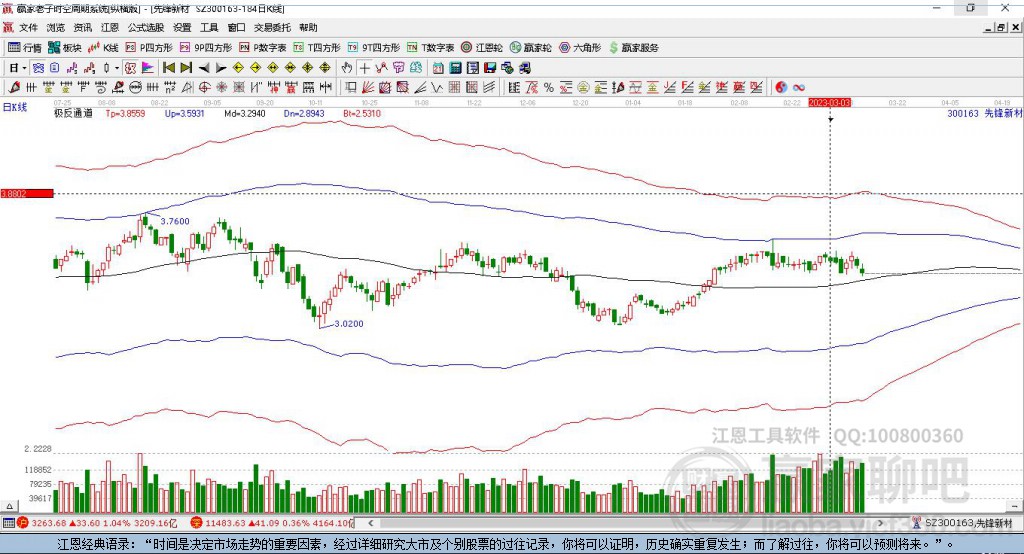Open the T四方形 time square
1024x554 pixels.
(x=317, y=48)
